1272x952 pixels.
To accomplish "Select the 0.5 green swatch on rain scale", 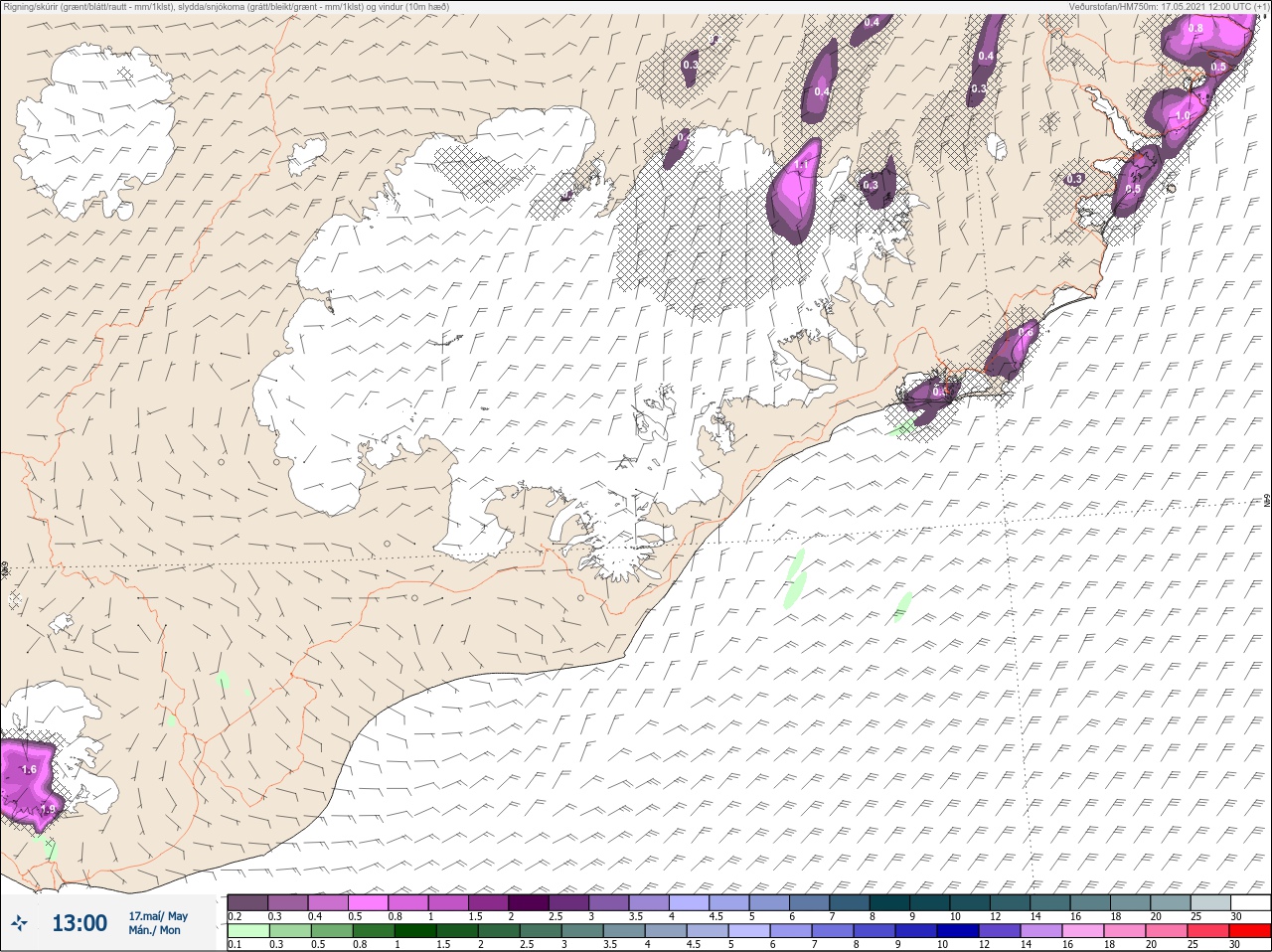I will tap(332, 931).
